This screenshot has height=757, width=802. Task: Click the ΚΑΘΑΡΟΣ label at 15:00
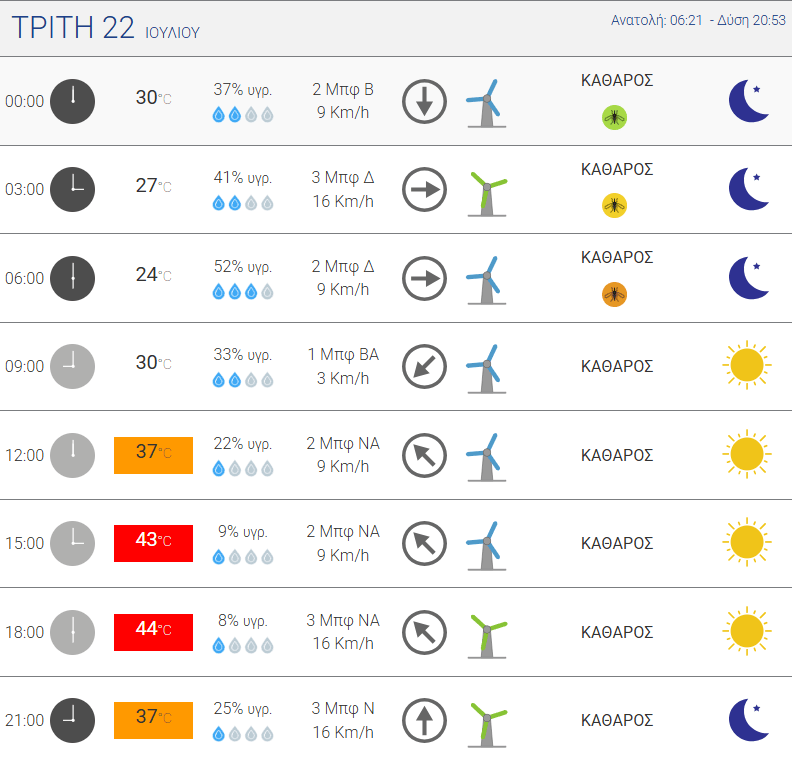(617, 543)
